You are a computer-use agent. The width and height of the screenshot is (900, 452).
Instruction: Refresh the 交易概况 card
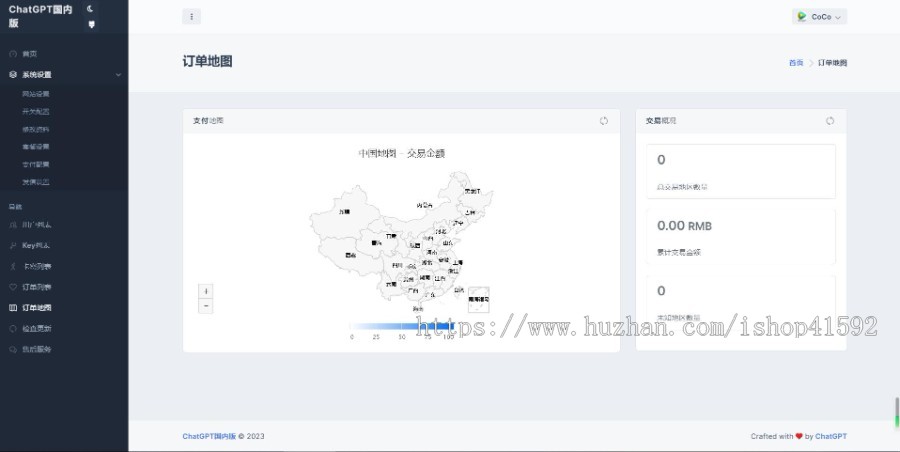(830, 121)
